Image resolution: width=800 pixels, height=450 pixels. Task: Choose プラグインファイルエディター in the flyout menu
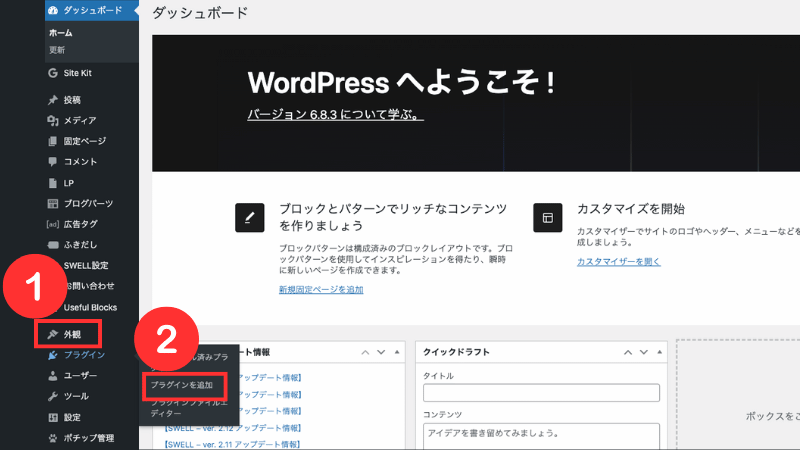tap(189, 408)
